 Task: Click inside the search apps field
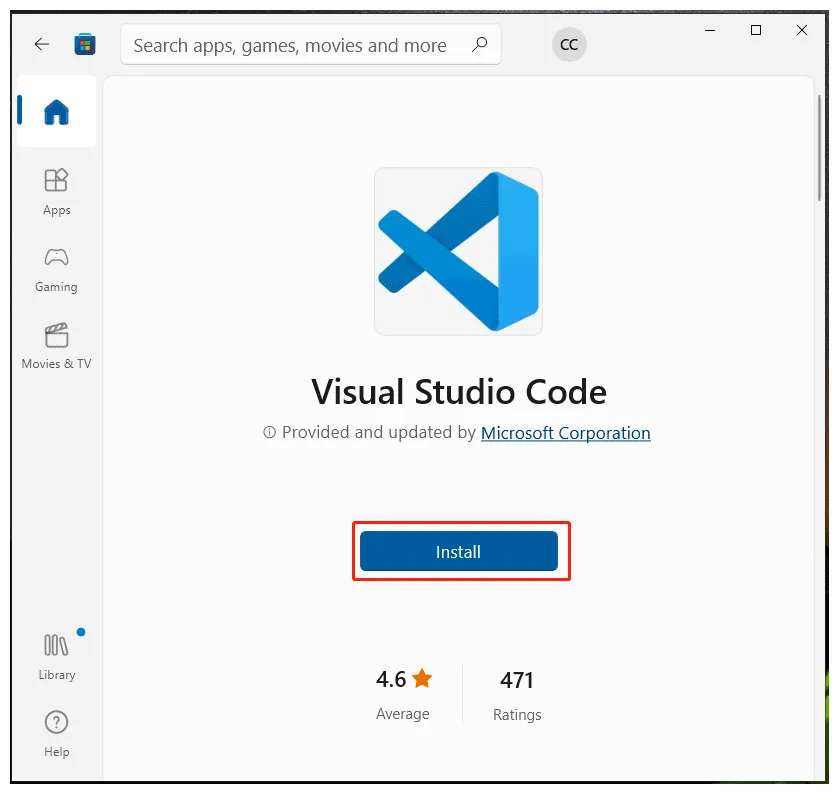coord(290,45)
